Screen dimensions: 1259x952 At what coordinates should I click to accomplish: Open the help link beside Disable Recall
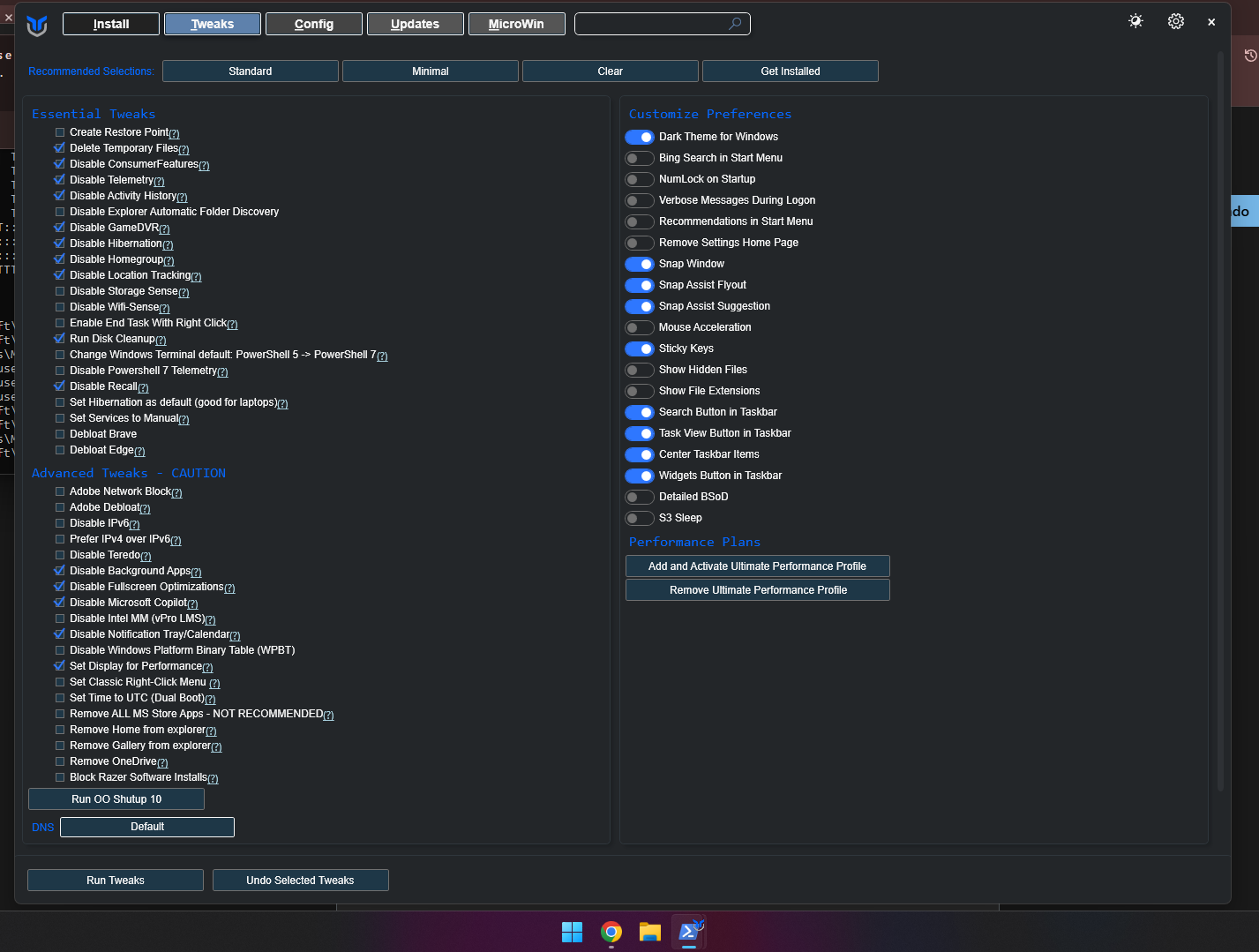(143, 388)
